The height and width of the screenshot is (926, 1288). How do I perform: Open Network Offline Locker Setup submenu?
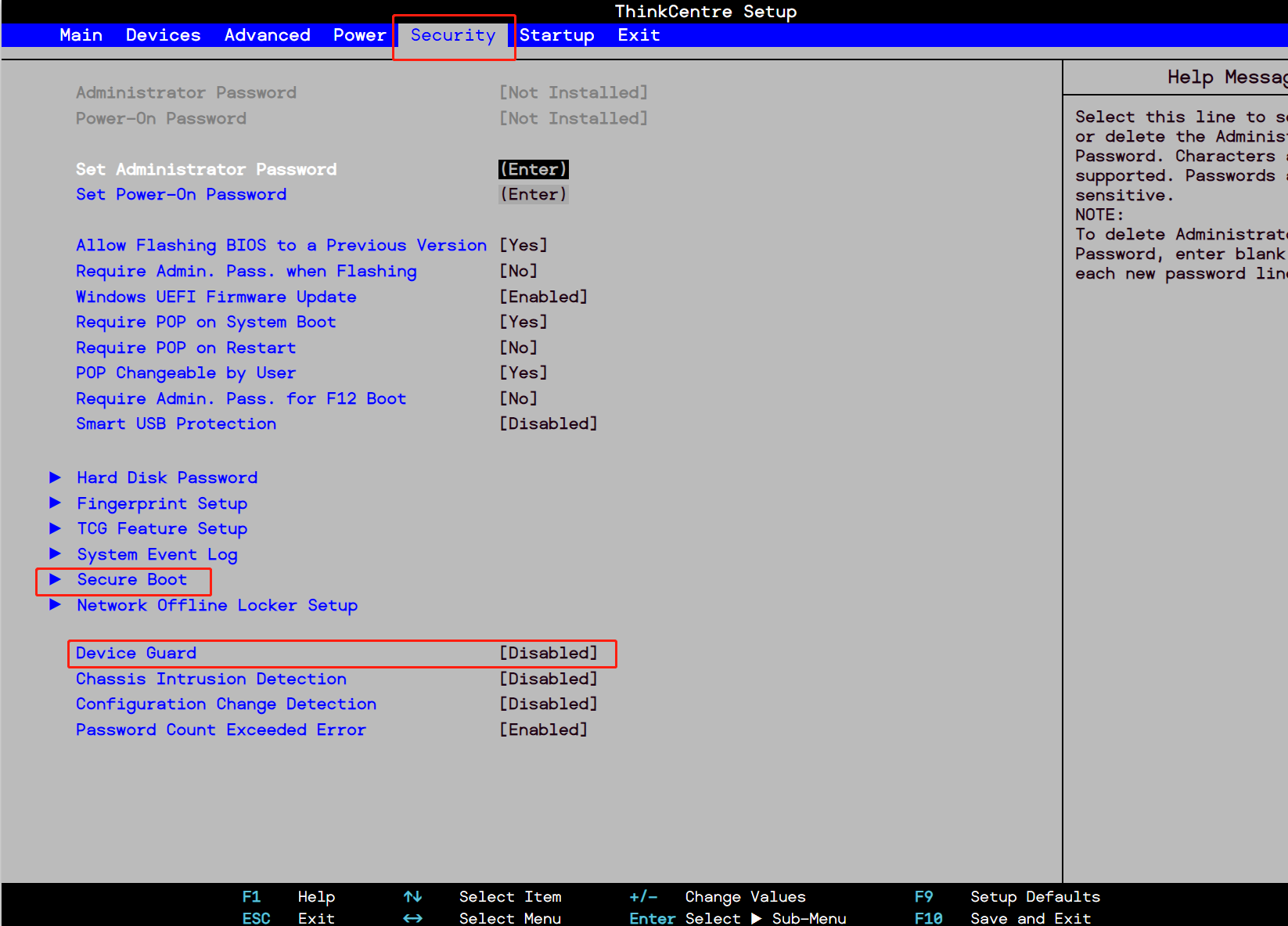coord(217,605)
